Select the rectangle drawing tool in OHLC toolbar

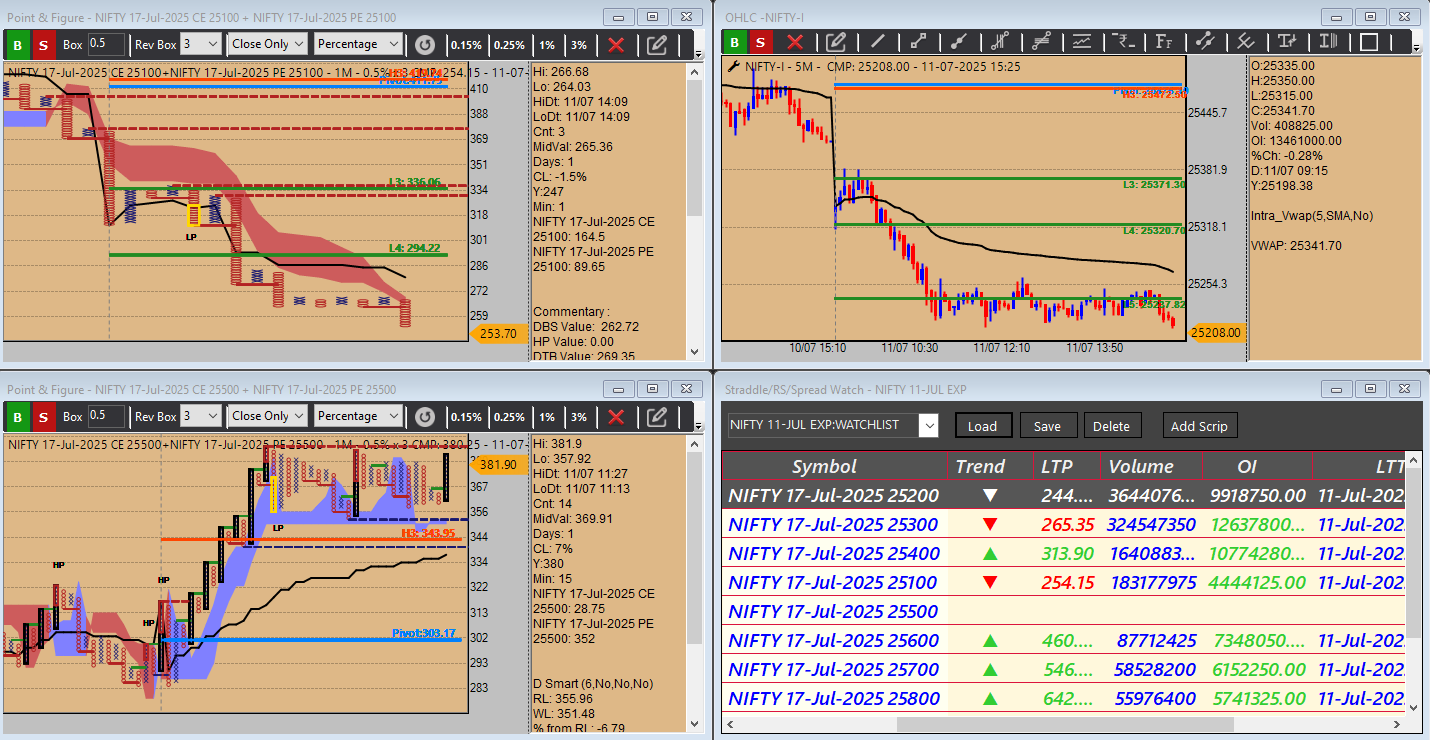1369,42
